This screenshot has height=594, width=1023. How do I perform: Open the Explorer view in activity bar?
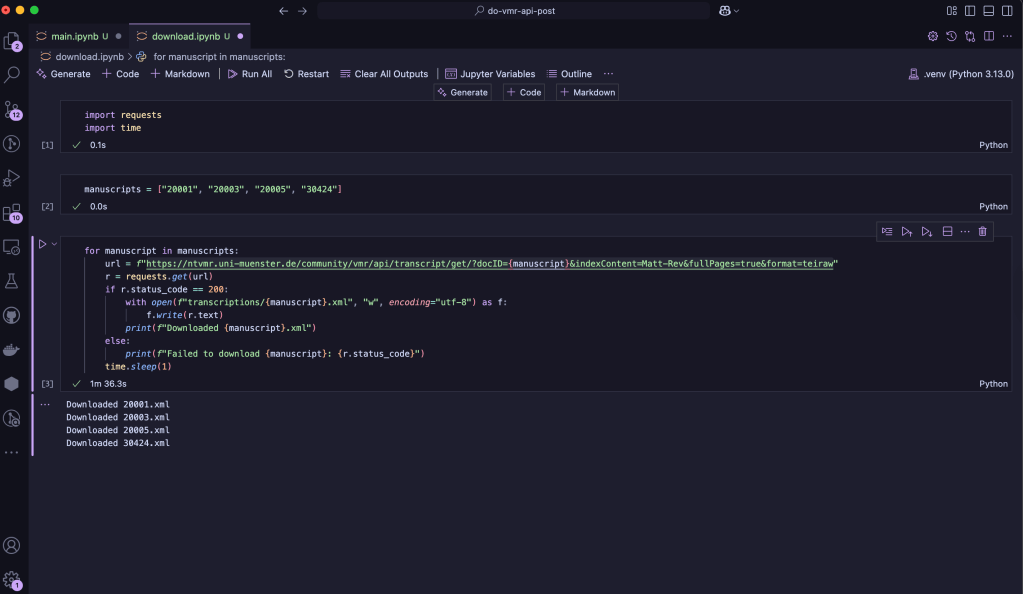[12, 41]
